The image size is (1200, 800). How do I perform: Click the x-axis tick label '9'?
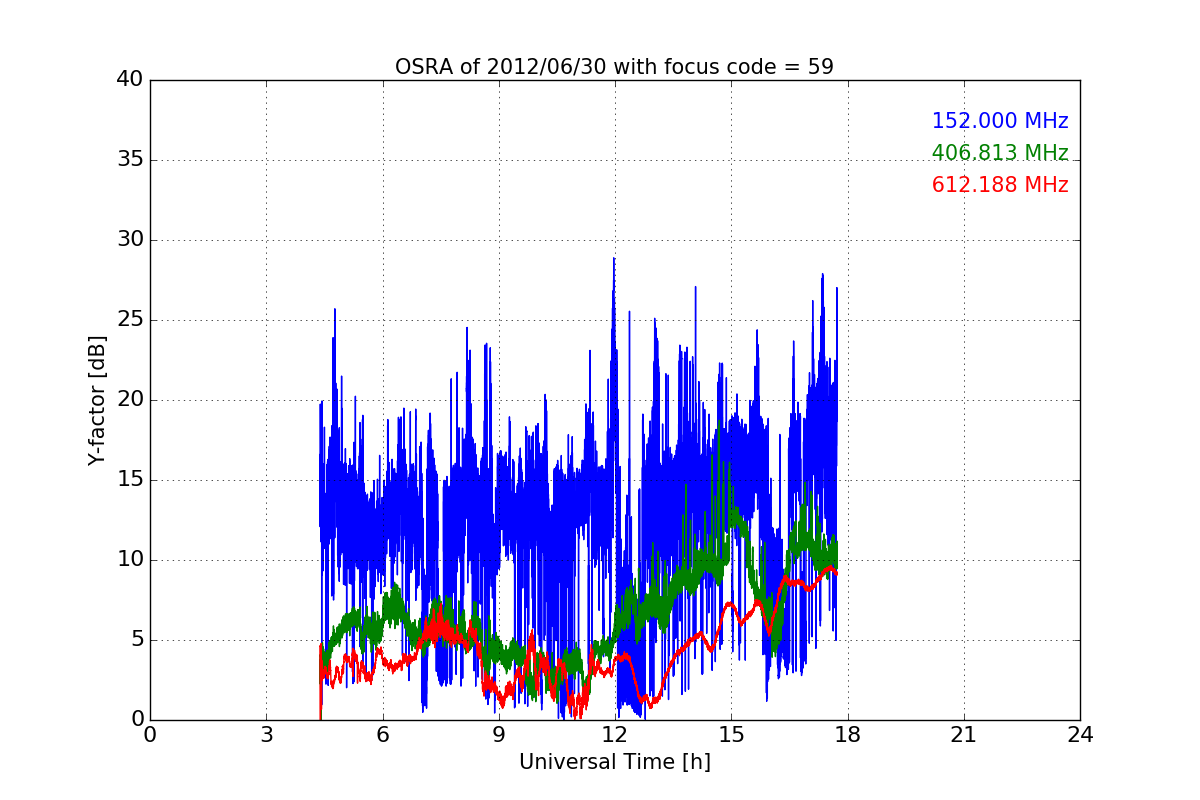click(x=499, y=735)
